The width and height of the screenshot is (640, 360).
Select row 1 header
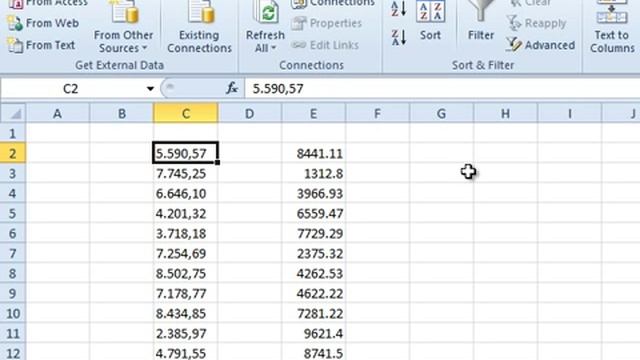[x=13, y=133]
